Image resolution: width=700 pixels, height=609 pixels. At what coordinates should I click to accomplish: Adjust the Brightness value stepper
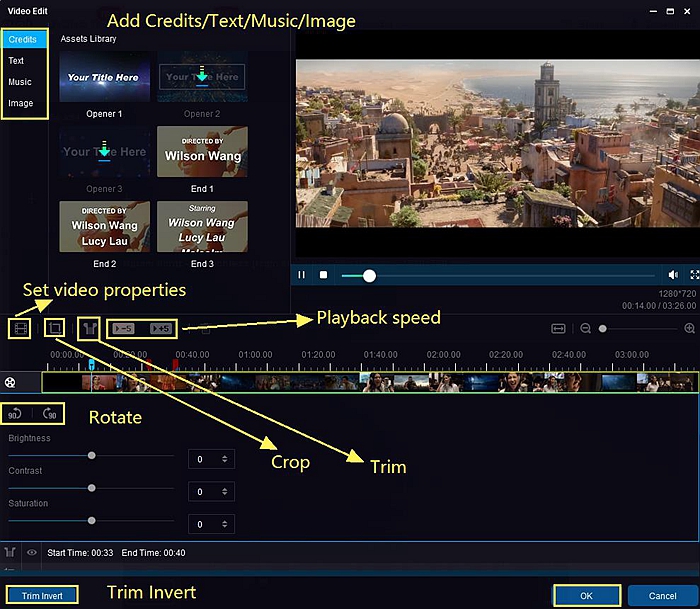point(225,459)
